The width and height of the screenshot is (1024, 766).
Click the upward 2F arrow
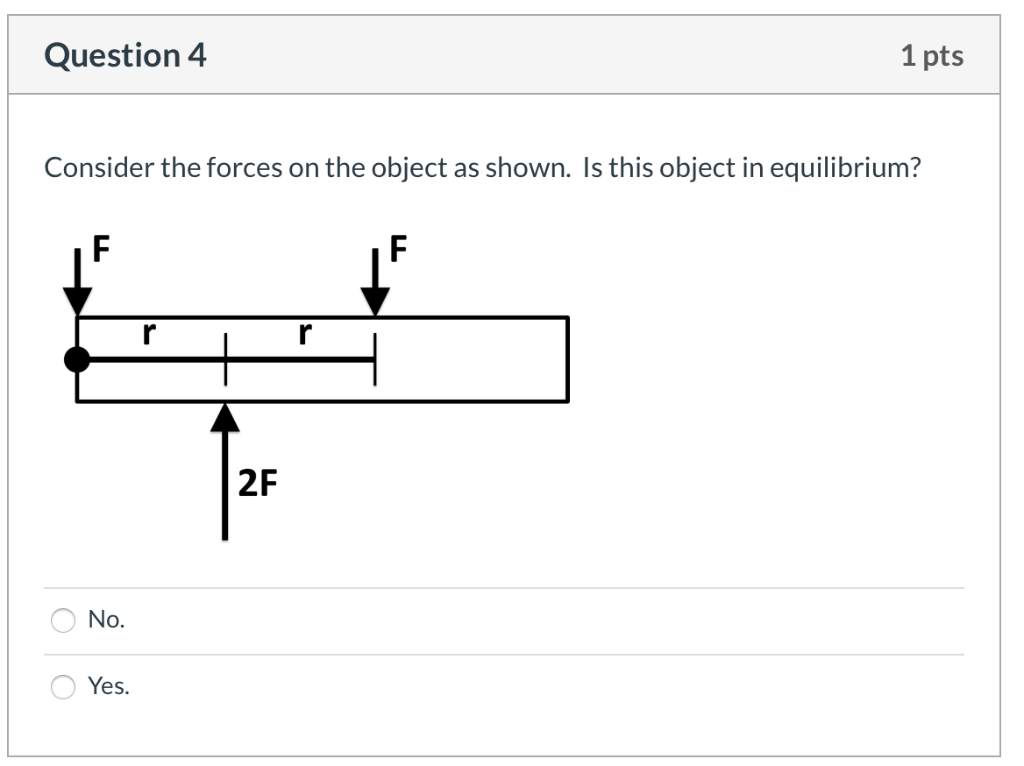[x=225, y=470]
